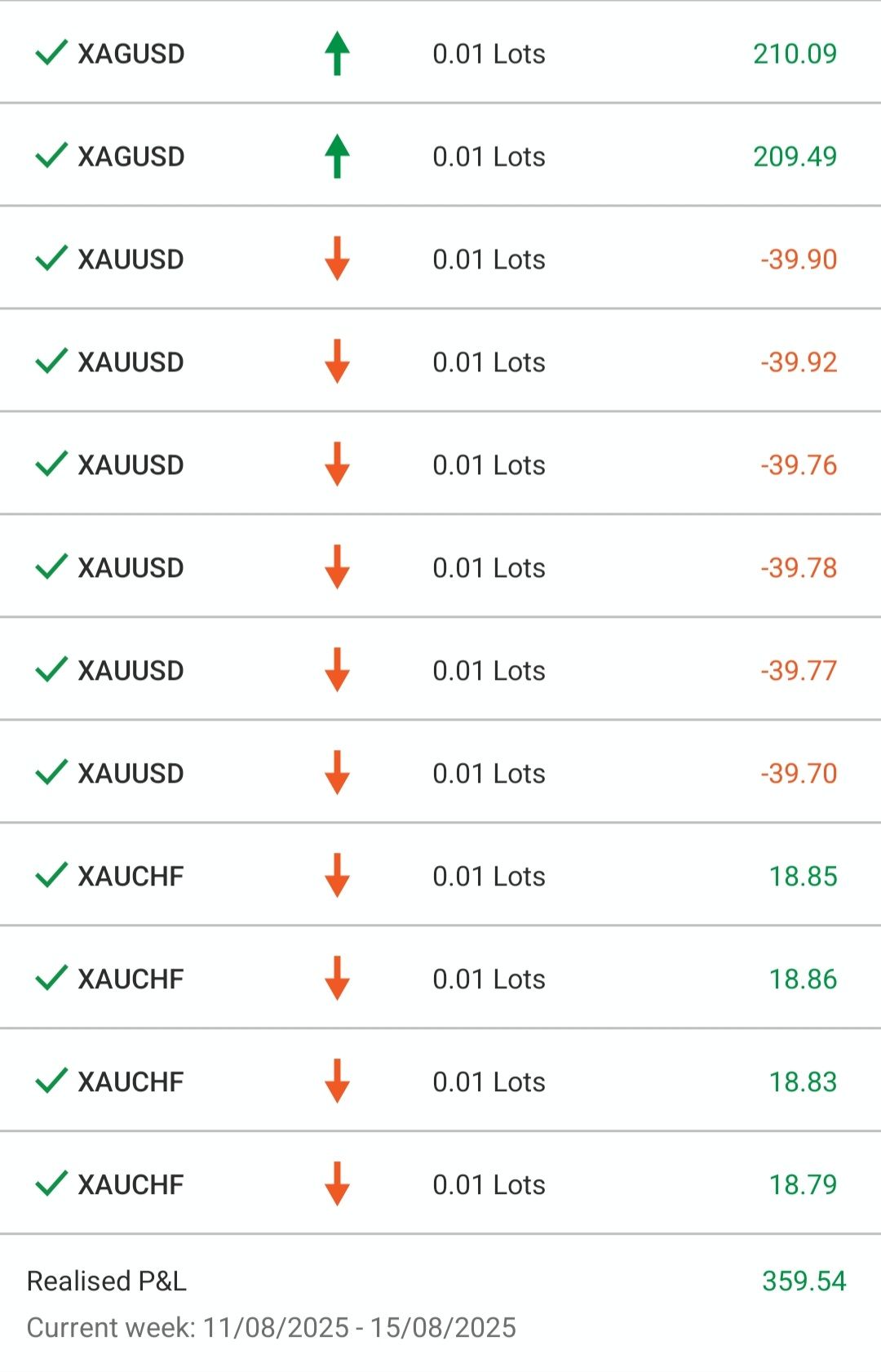This screenshot has height=1372, width=881.
Task: Open the Current week date range 11/08/2025 - 15/08/2025
Action: (272, 1328)
